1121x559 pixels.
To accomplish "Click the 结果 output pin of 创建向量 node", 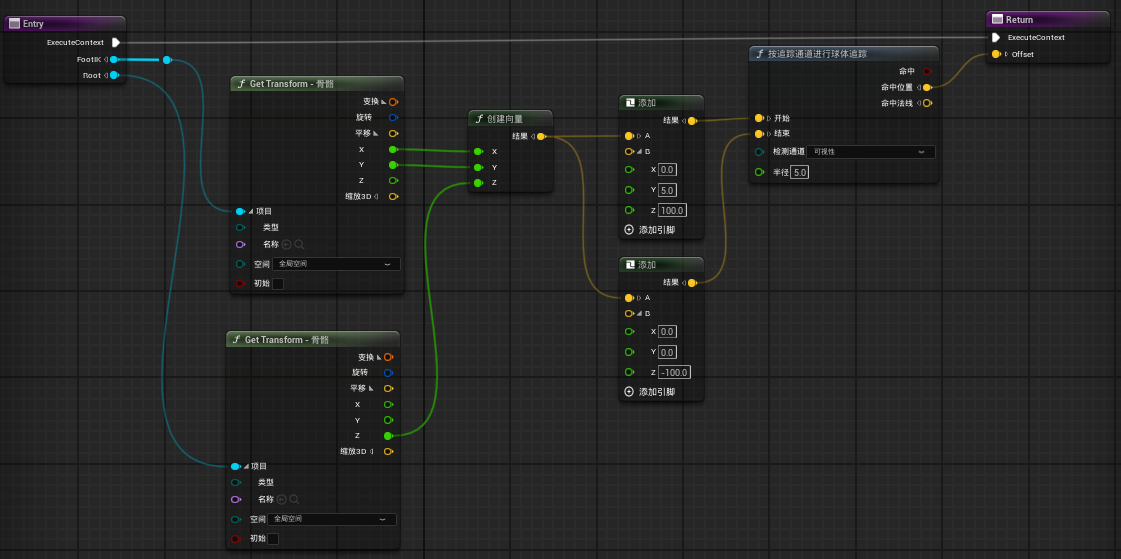I will point(541,136).
